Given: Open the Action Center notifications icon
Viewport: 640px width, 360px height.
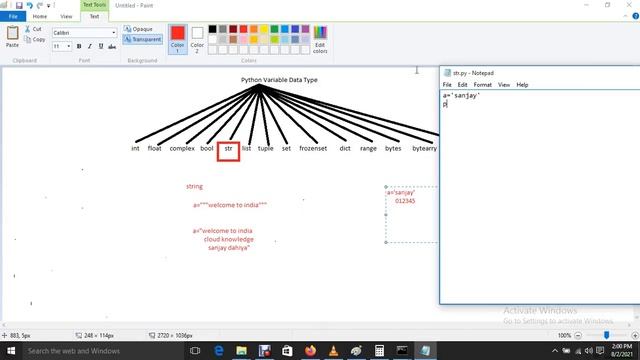Looking at the screenshot, I should pyautogui.click(x=600, y=351).
